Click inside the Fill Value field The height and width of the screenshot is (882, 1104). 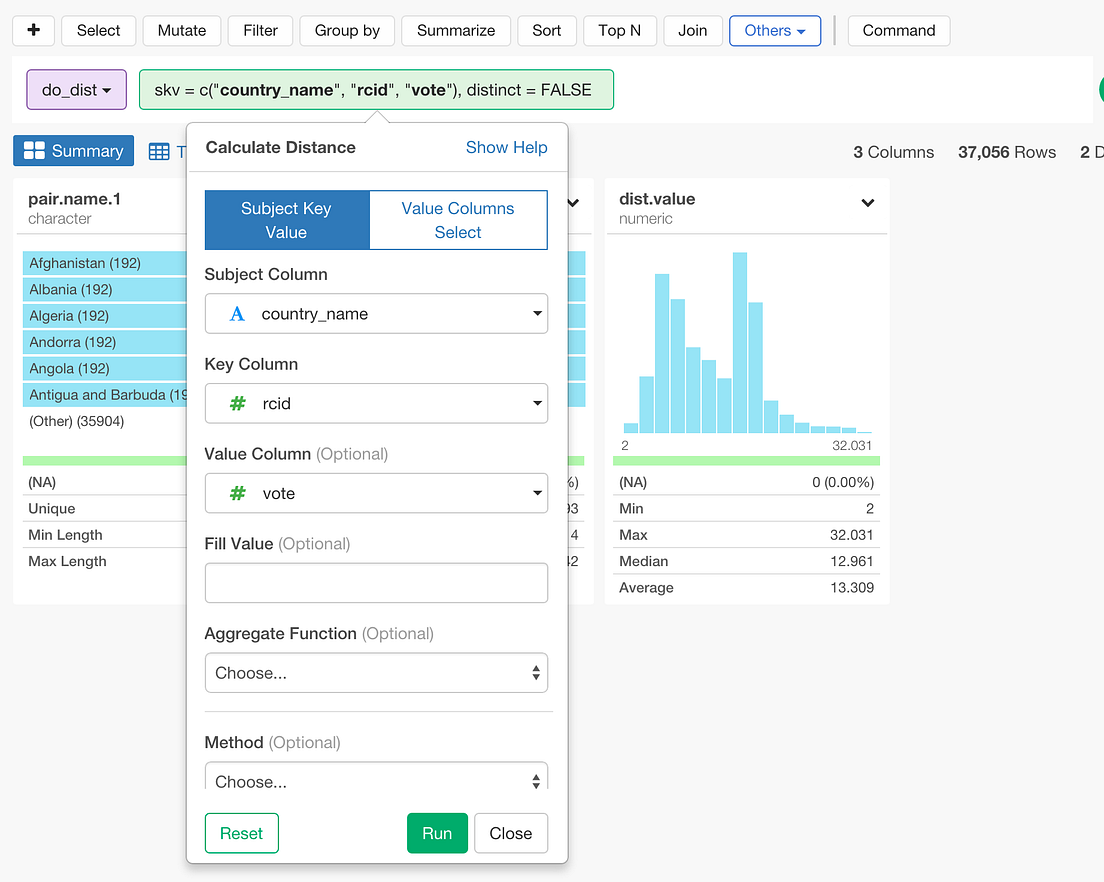coord(376,582)
